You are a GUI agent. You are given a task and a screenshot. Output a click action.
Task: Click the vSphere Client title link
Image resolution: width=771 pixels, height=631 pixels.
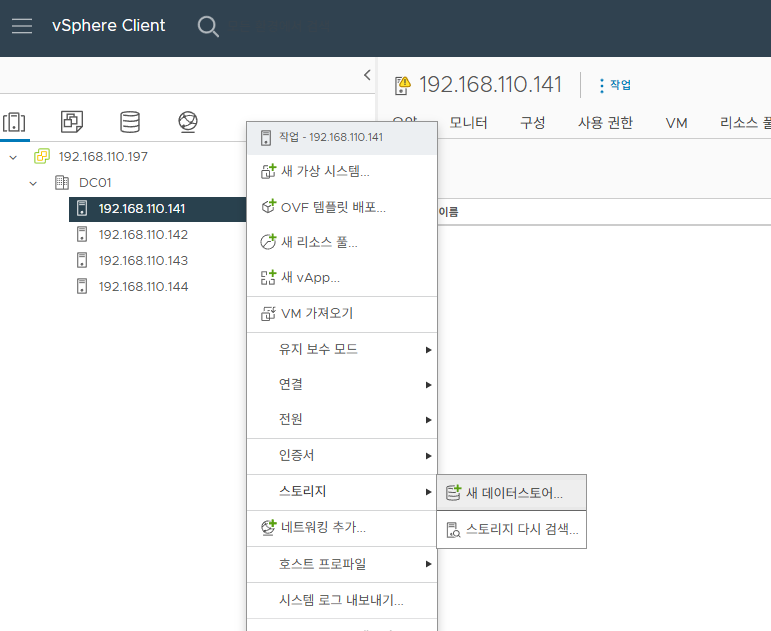click(109, 26)
